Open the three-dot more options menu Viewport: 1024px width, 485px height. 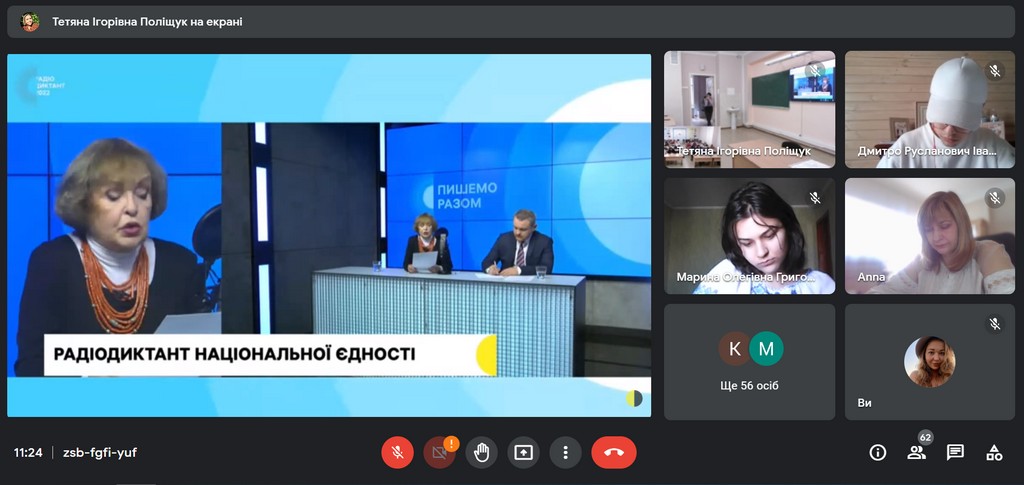[565, 452]
